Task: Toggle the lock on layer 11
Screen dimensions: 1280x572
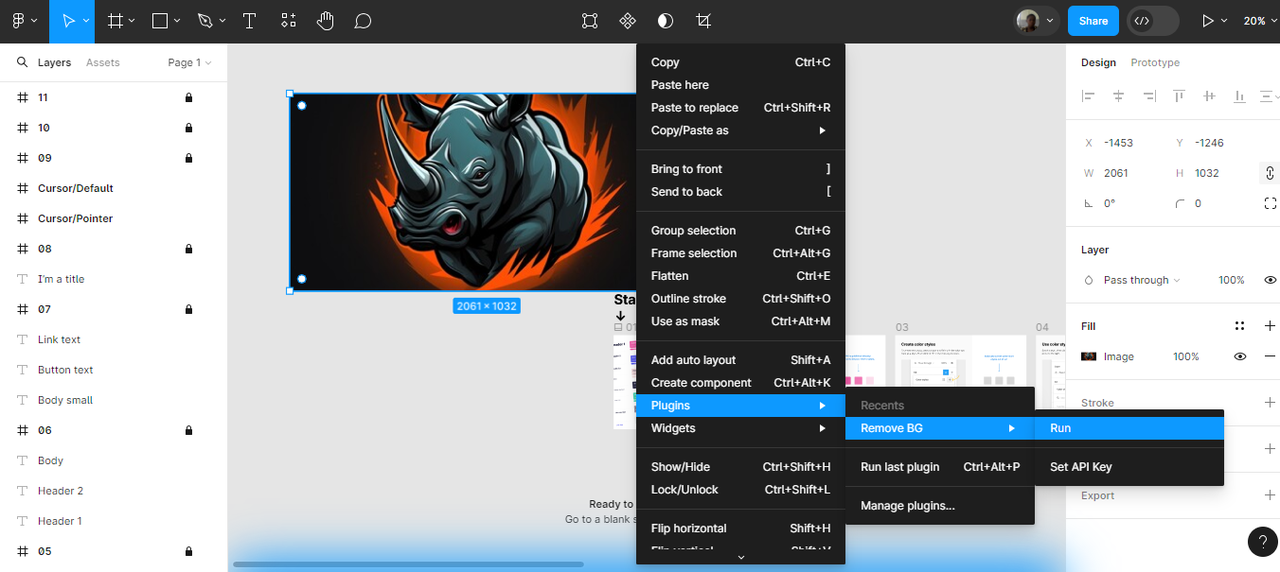Action: click(x=188, y=97)
